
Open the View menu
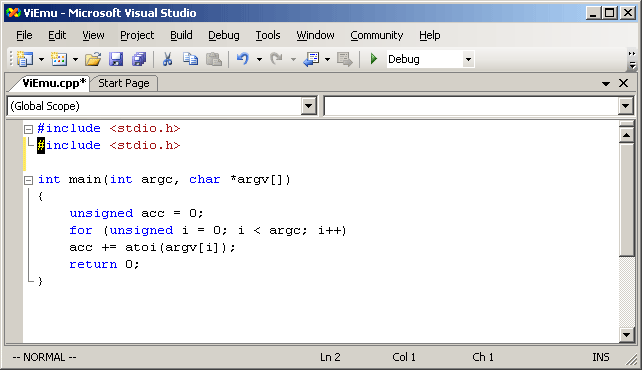pyautogui.click(x=93, y=36)
